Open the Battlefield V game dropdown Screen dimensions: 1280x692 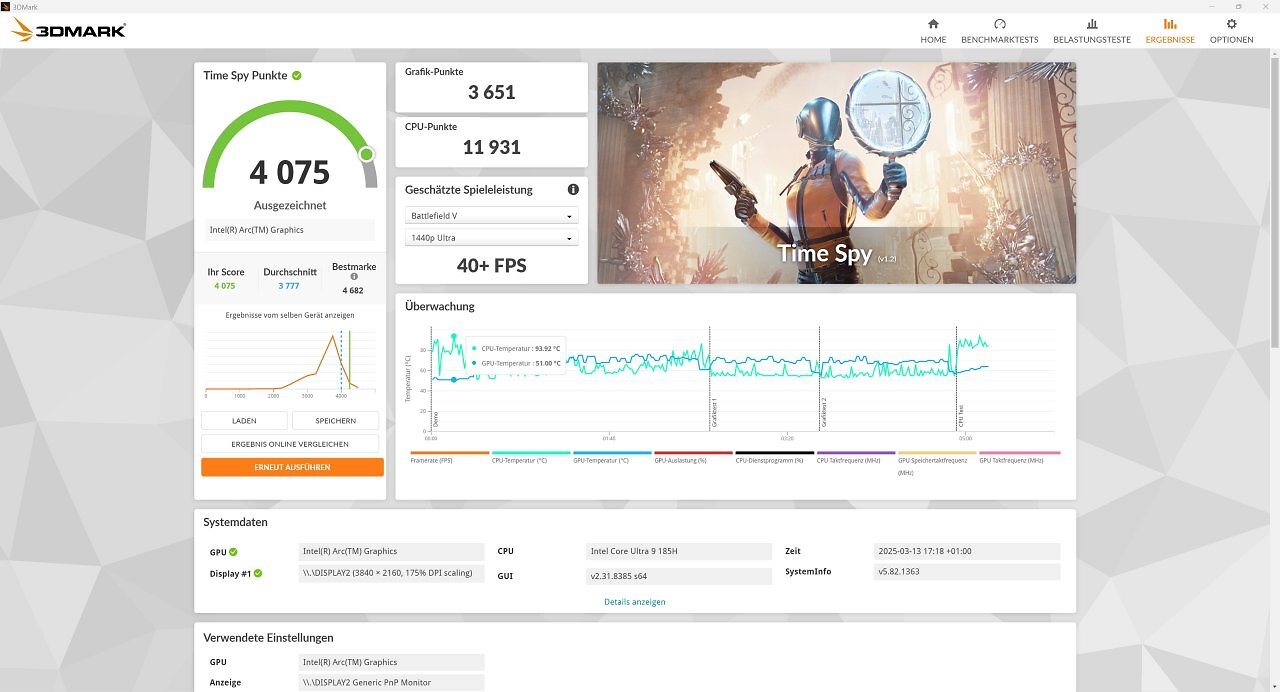click(491, 216)
